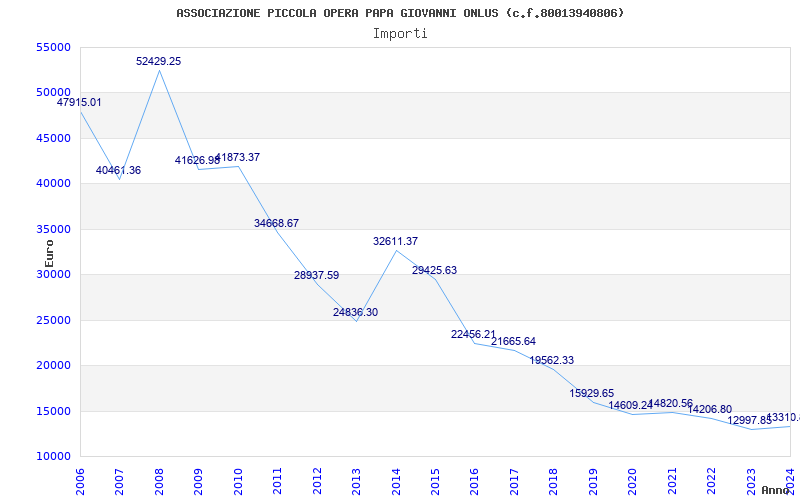Click the 12997.85 data label
This screenshot has height=500, width=800.
749,420
